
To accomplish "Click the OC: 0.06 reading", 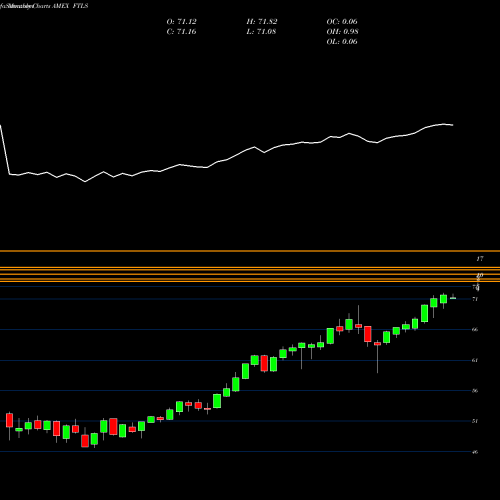I will click(342, 22).
